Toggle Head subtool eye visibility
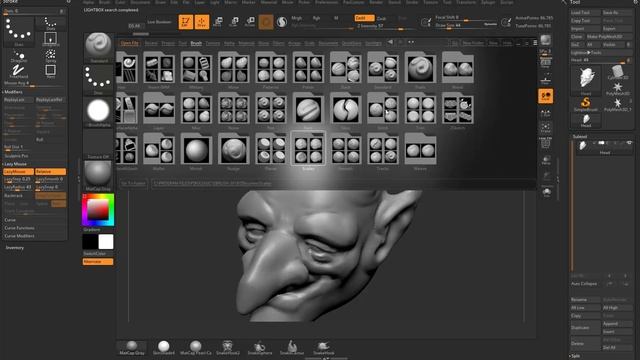The height and width of the screenshot is (360, 640). coord(629,143)
